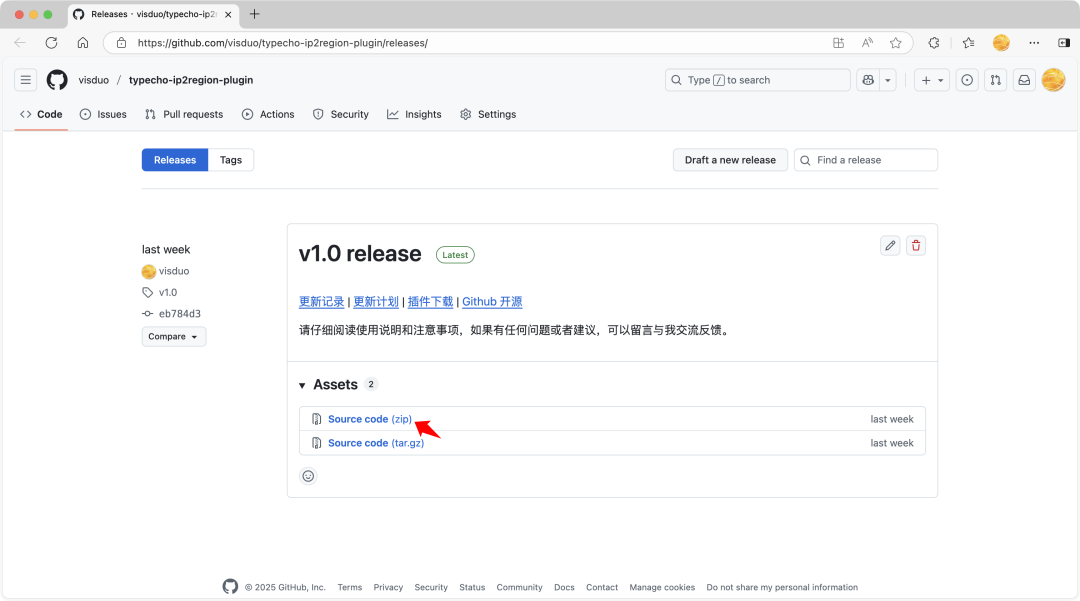This screenshot has height=601, width=1080.
Task: Open the GitHub hamburger navigation menu
Action: point(25,80)
